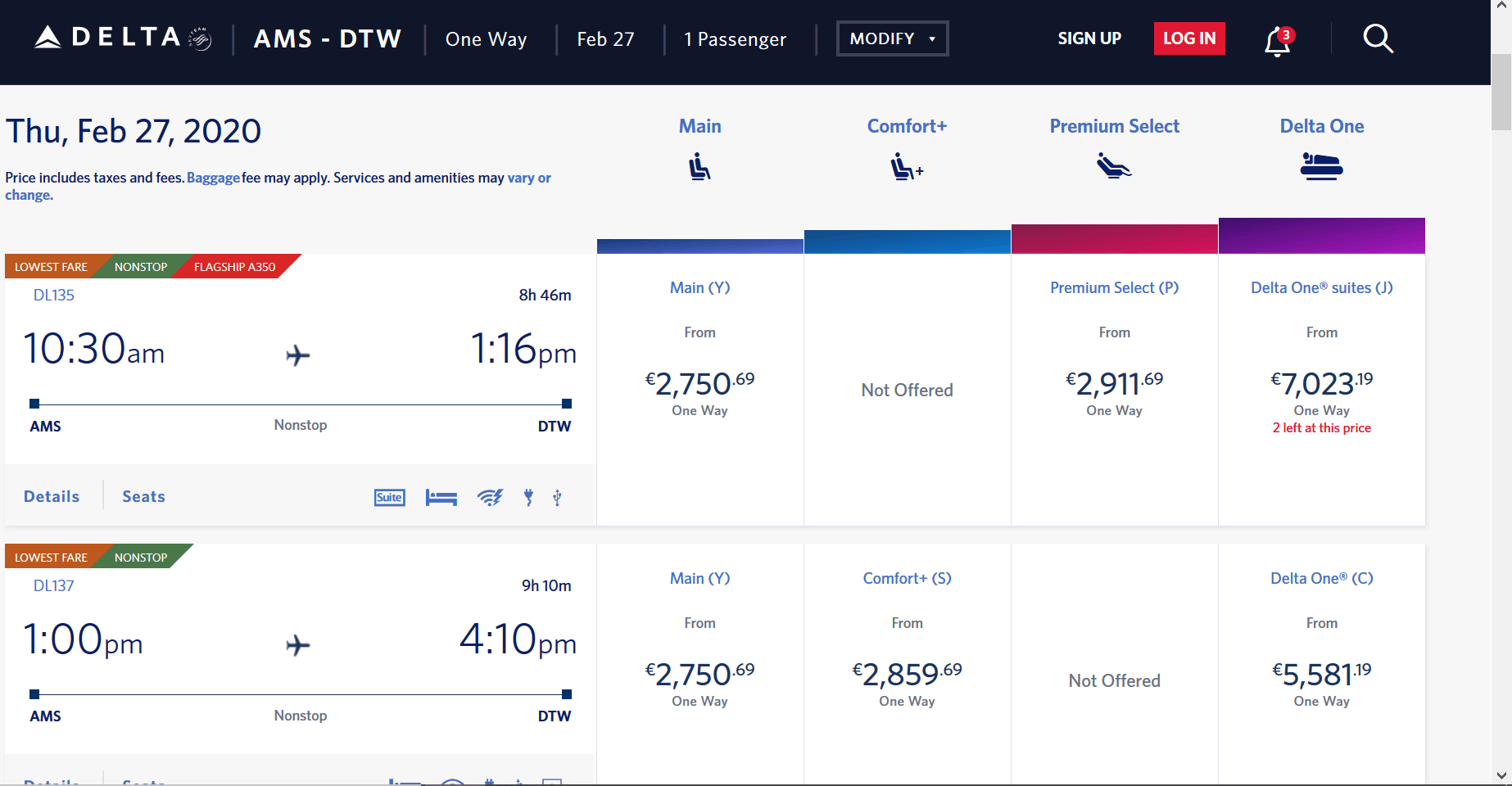Click '1 Passenger' in the header
This screenshot has width=1512, height=786.
pos(736,39)
